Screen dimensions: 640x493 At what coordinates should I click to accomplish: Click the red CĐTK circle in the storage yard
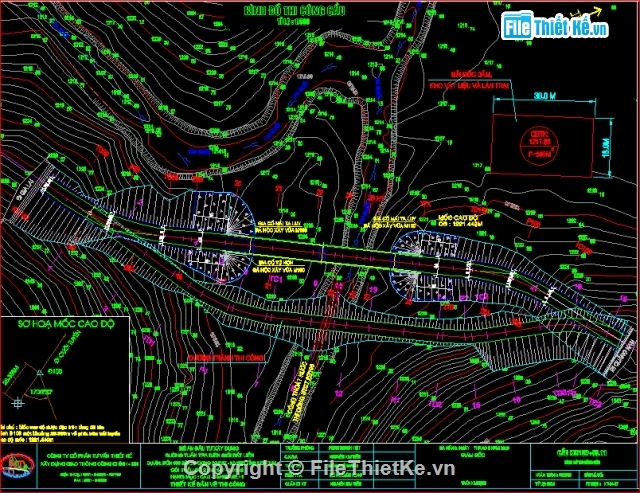pos(539,144)
